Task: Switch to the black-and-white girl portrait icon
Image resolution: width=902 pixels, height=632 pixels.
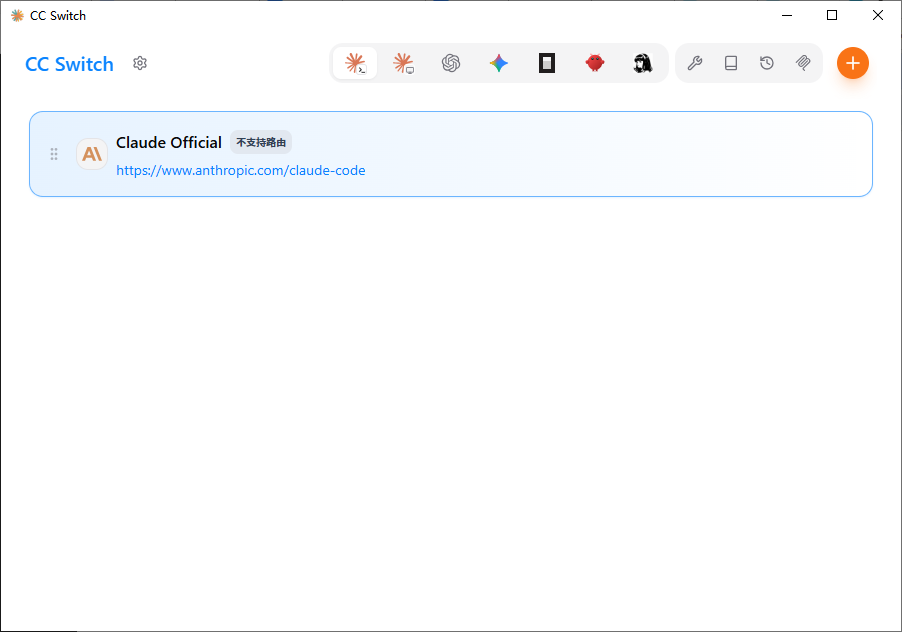Action: point(643,63)
